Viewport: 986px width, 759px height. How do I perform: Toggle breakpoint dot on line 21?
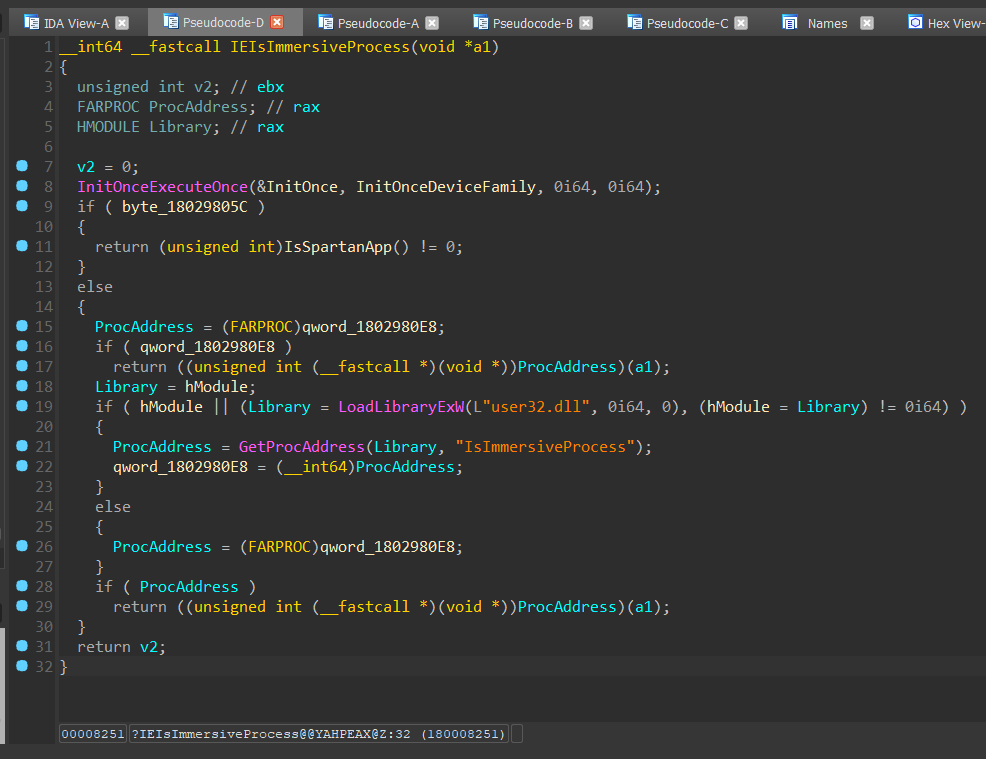click(x=22, y=446)
